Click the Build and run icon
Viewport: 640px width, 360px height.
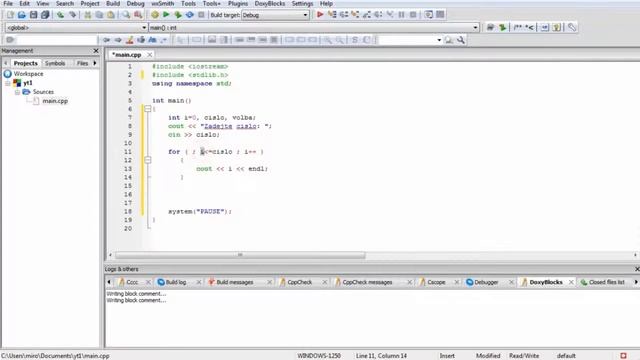pos(178,15)
